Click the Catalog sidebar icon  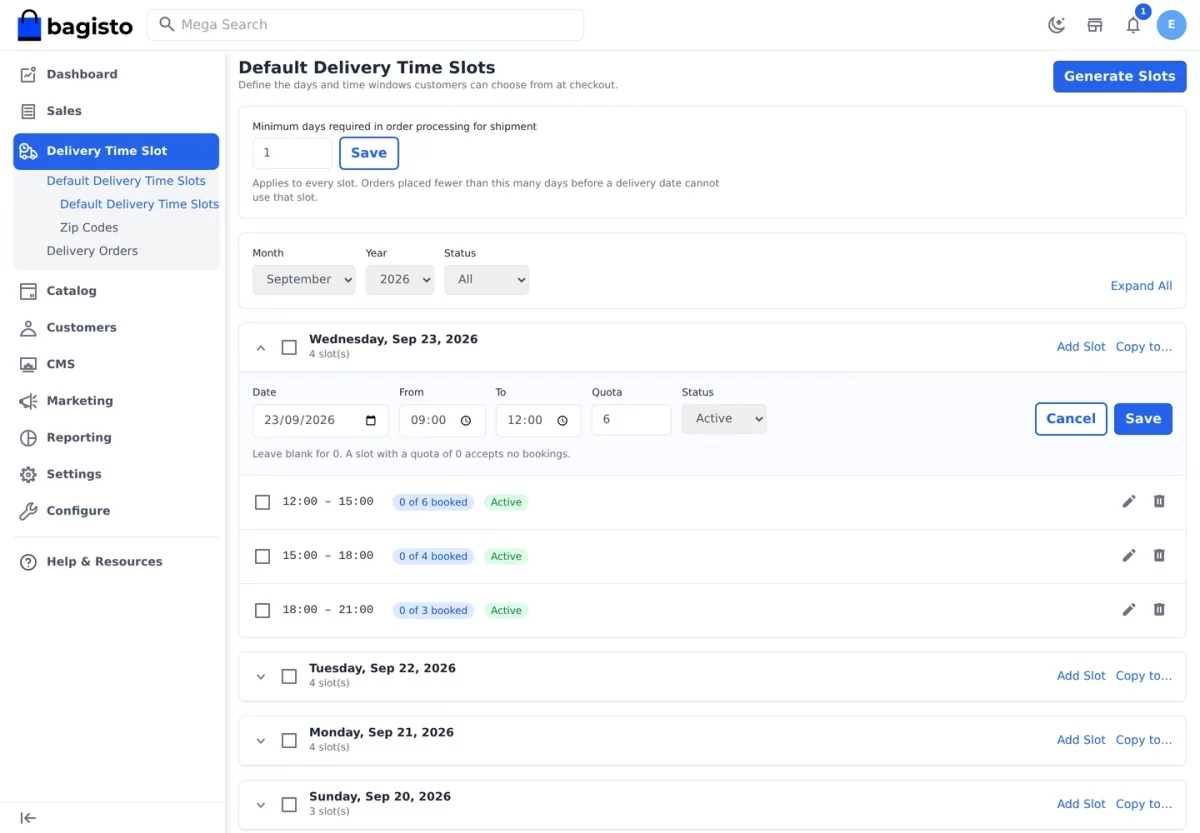click(x=28, y=291)
